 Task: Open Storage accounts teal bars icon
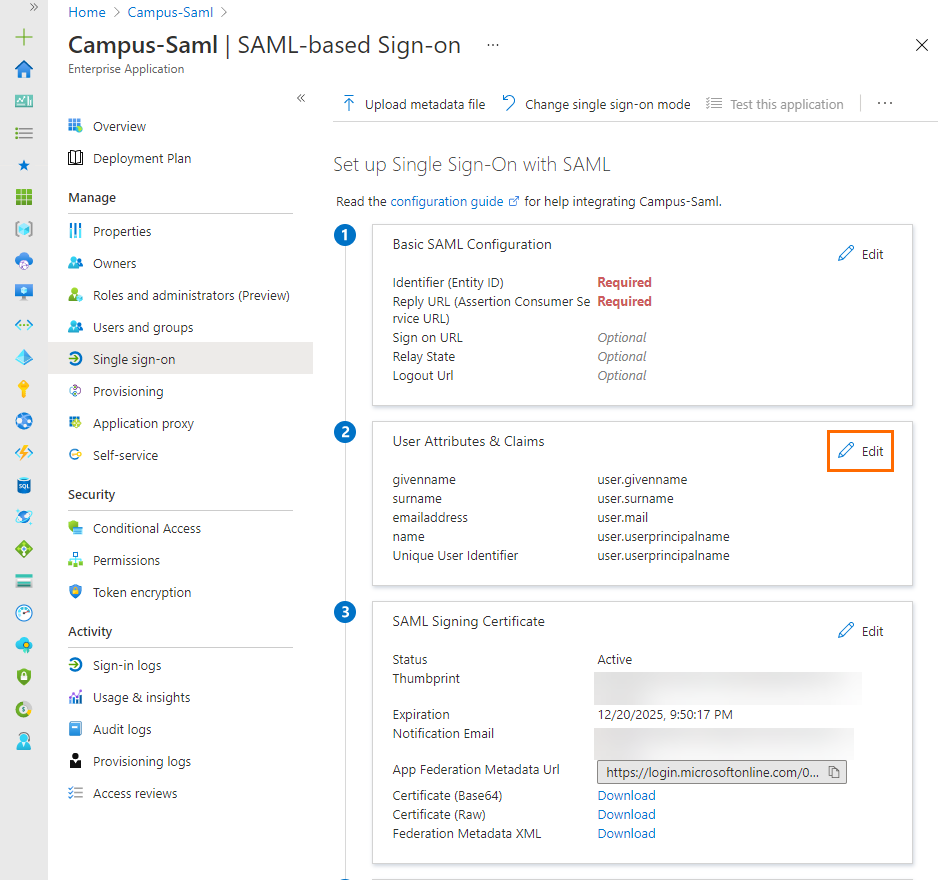pos(24,580)
